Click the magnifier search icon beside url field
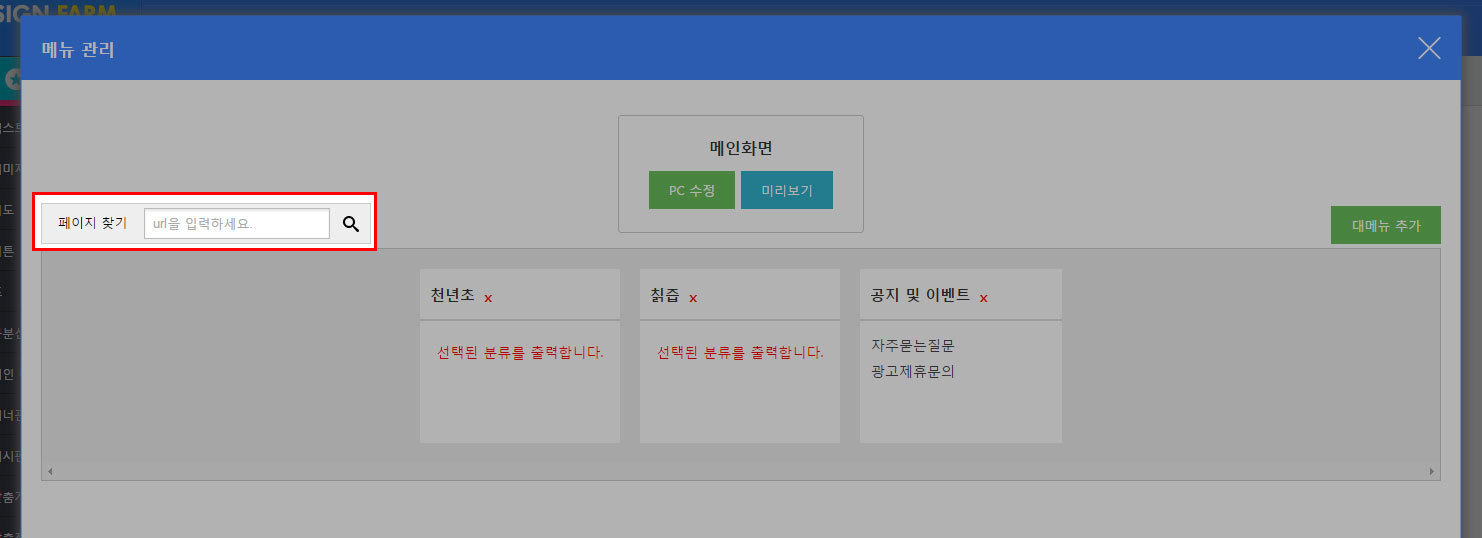1482x538 pixels. [x=351, y=224]
